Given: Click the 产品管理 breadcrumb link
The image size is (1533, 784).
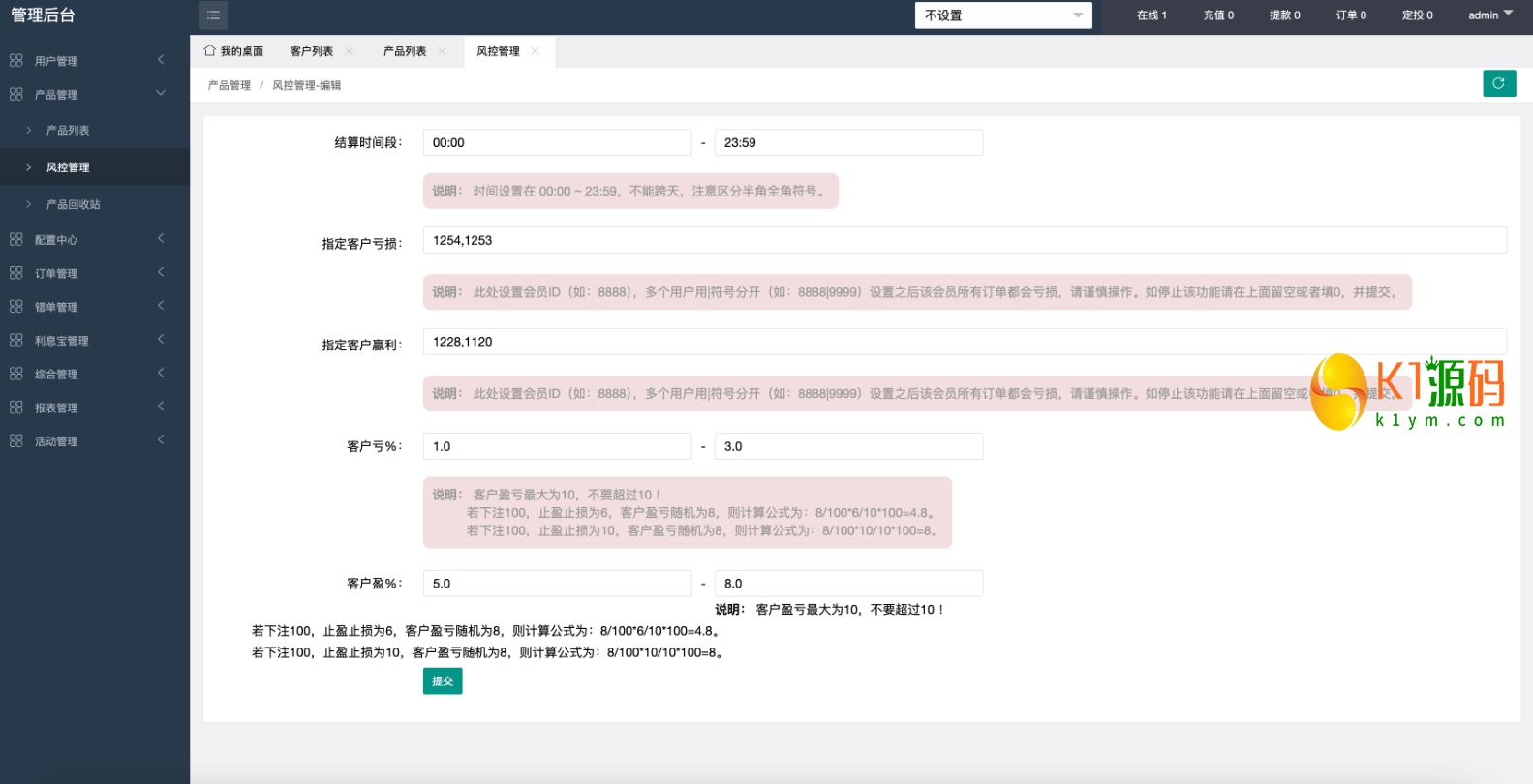Looking at the screenshot, I should click(229, 85).
